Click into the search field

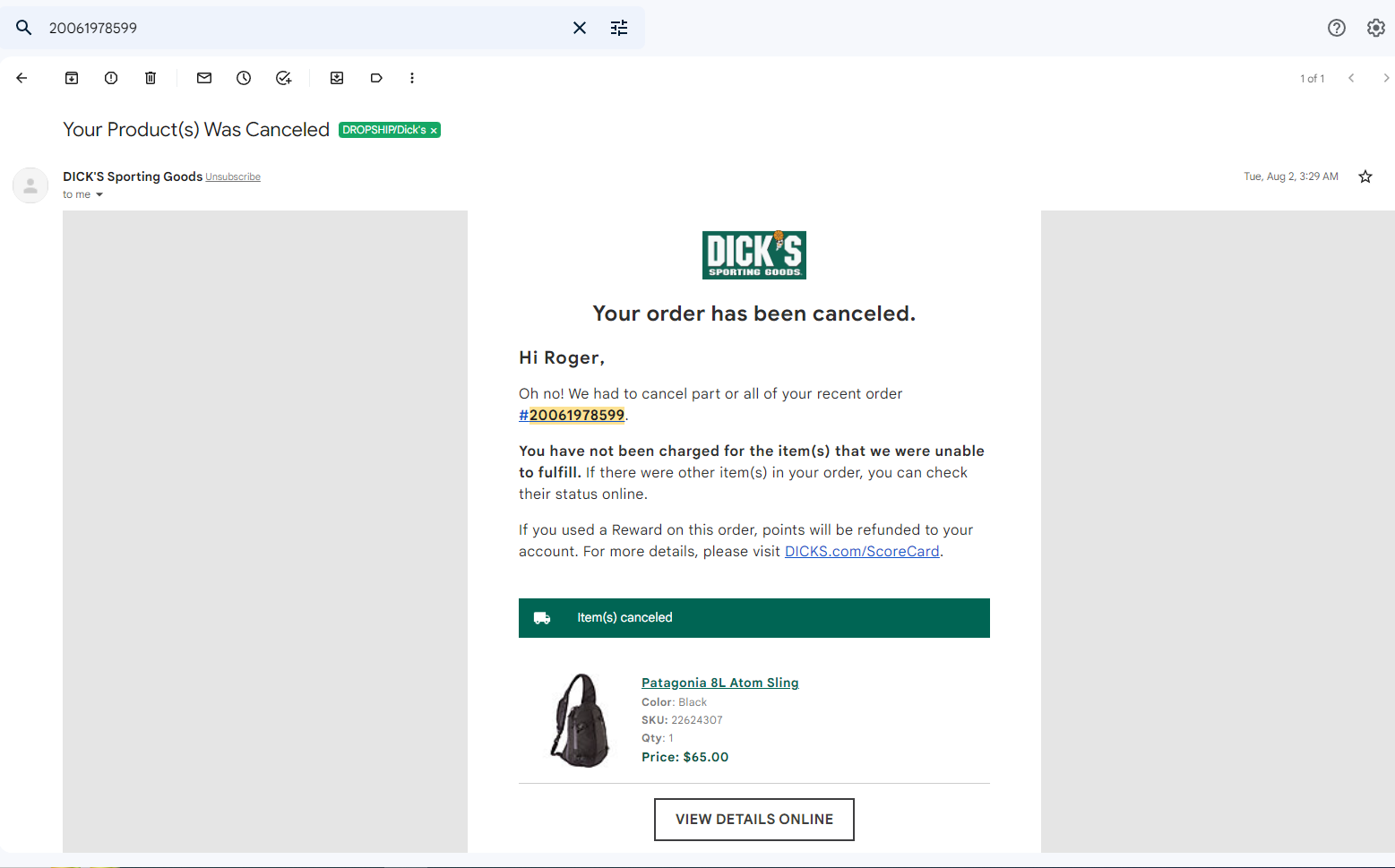click(305, 28)
